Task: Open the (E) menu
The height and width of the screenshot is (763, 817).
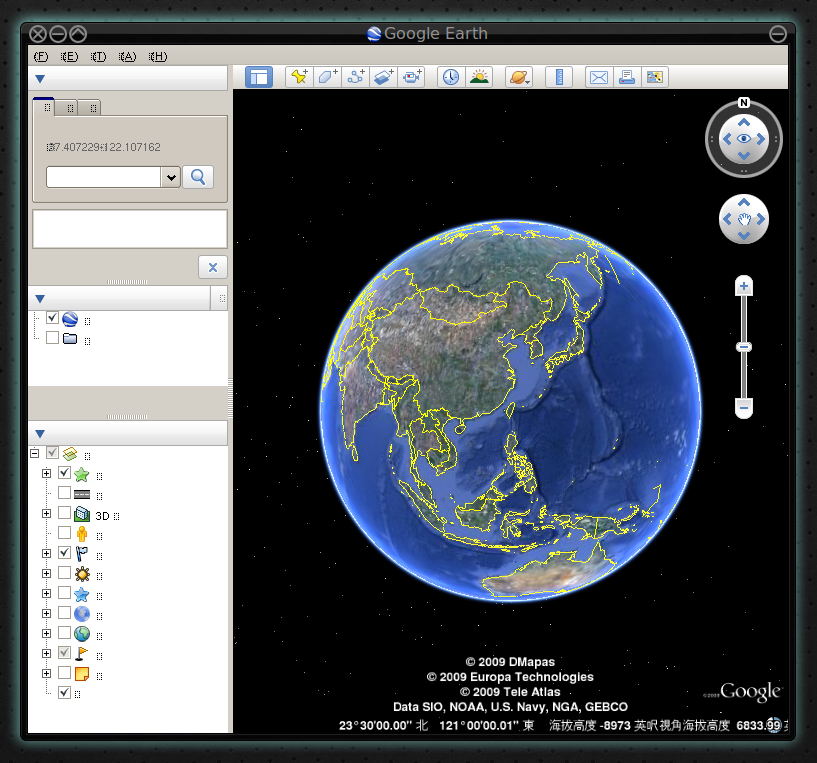Action: 69,56
